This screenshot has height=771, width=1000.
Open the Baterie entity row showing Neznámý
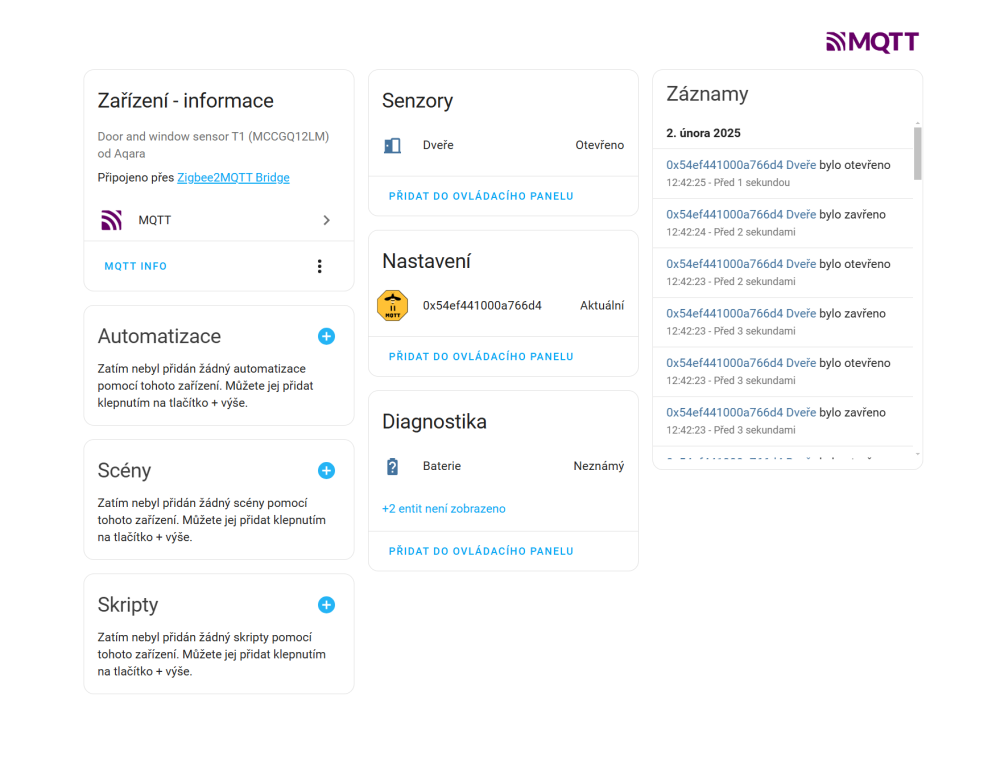(503, 466)
